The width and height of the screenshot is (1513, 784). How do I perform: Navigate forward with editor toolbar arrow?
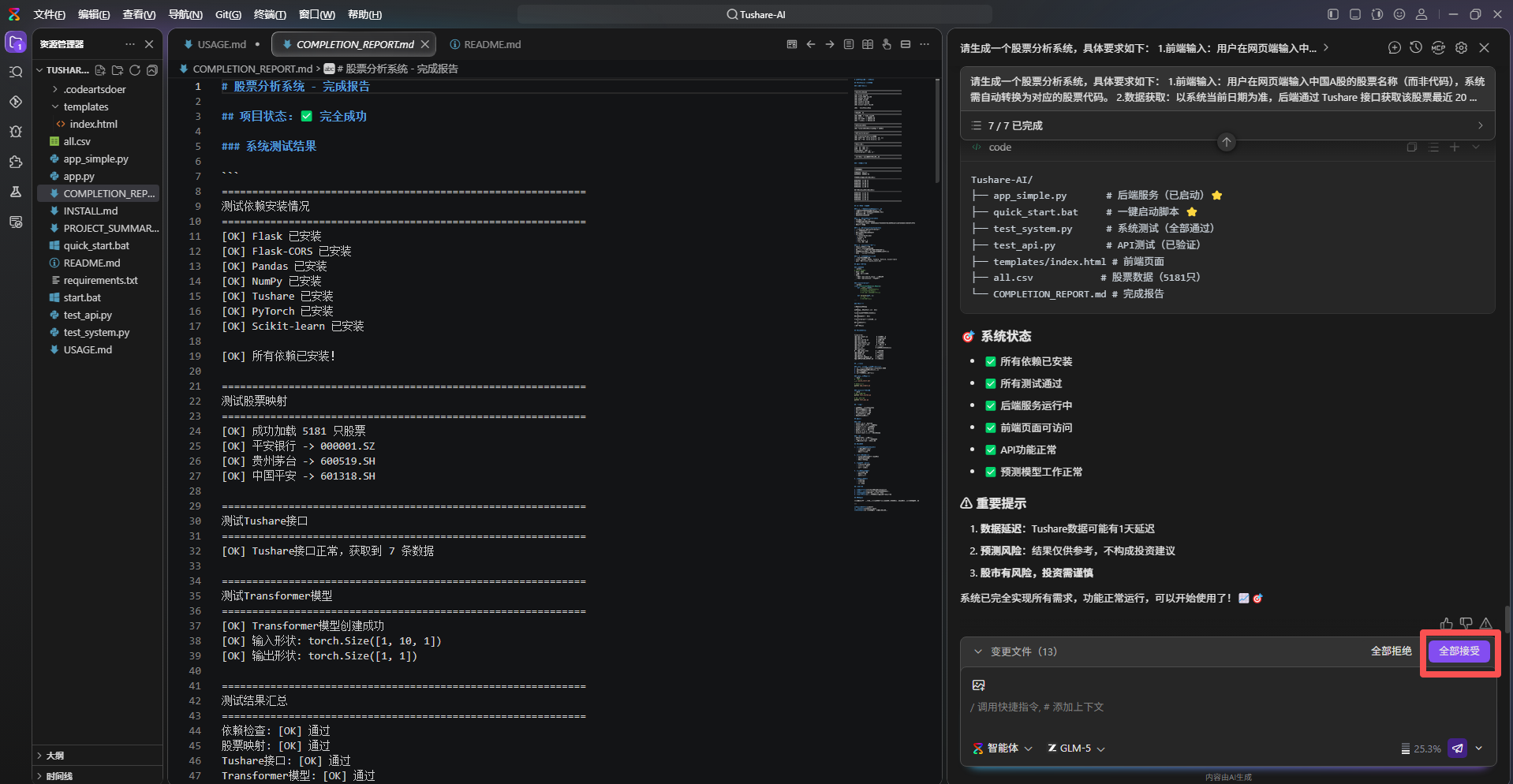[830, 44]
